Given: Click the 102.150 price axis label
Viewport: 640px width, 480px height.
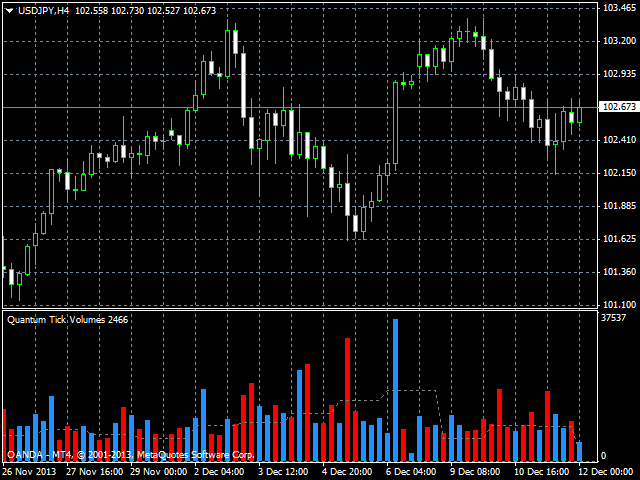Looking at the screenshot, I should click(x=619, y=173).
